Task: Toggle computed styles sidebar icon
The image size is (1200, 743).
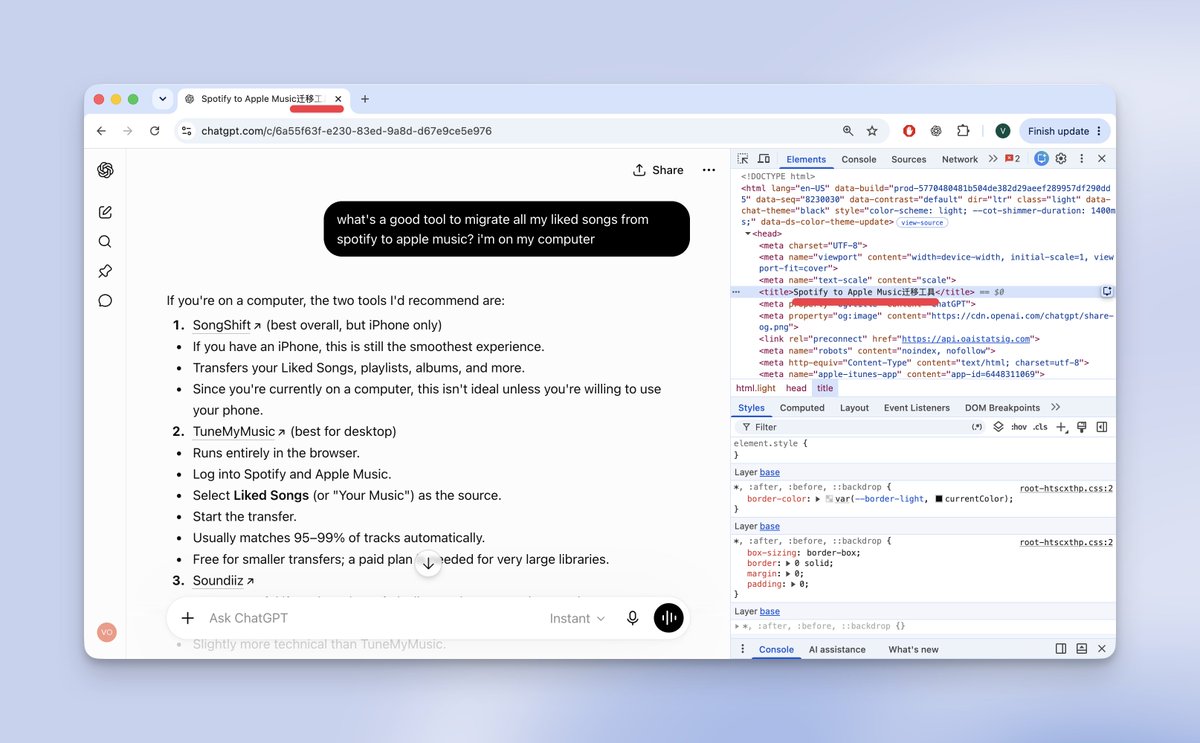Action: point(1101,427)
